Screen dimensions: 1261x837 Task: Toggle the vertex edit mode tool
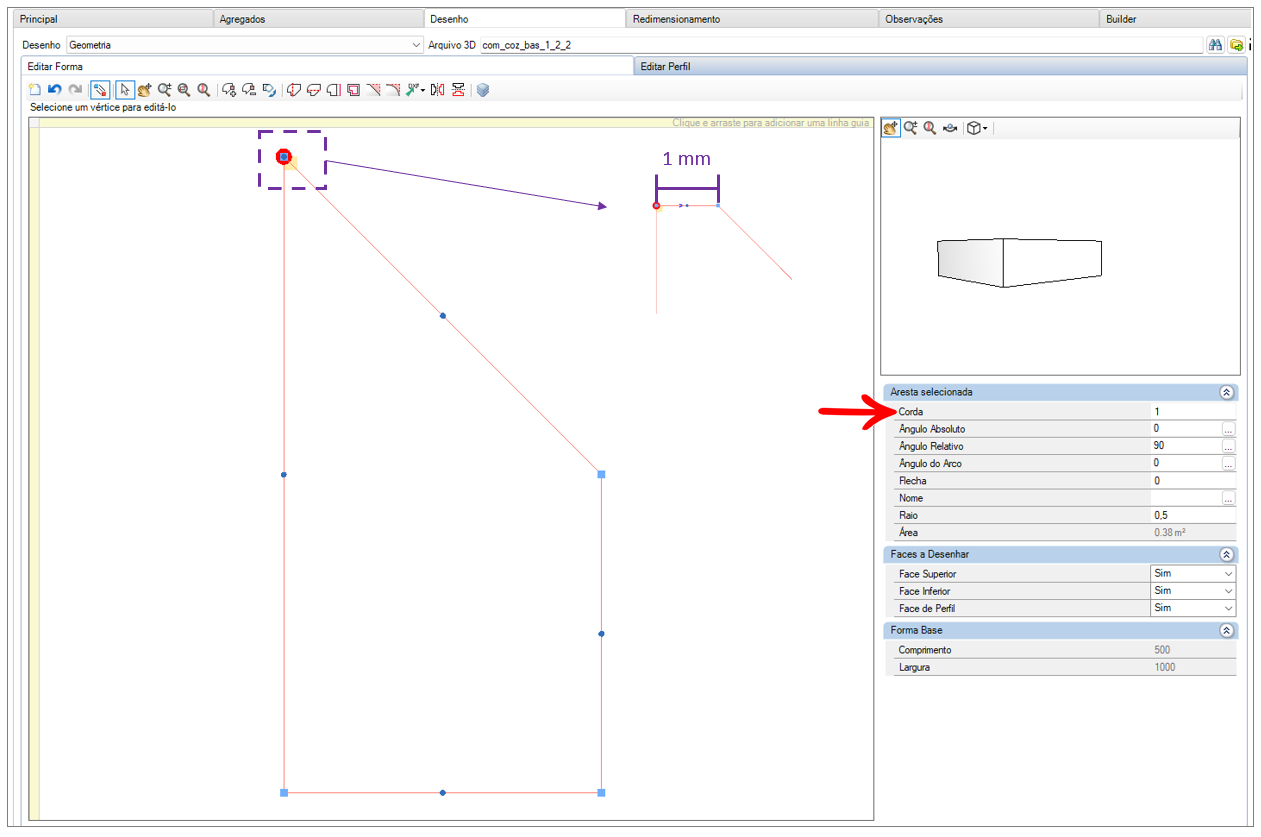(x=100, y=90)
